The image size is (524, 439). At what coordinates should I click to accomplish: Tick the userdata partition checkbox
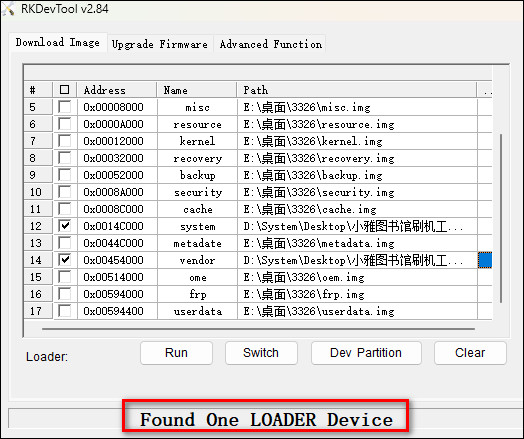(x=64, y=311)
